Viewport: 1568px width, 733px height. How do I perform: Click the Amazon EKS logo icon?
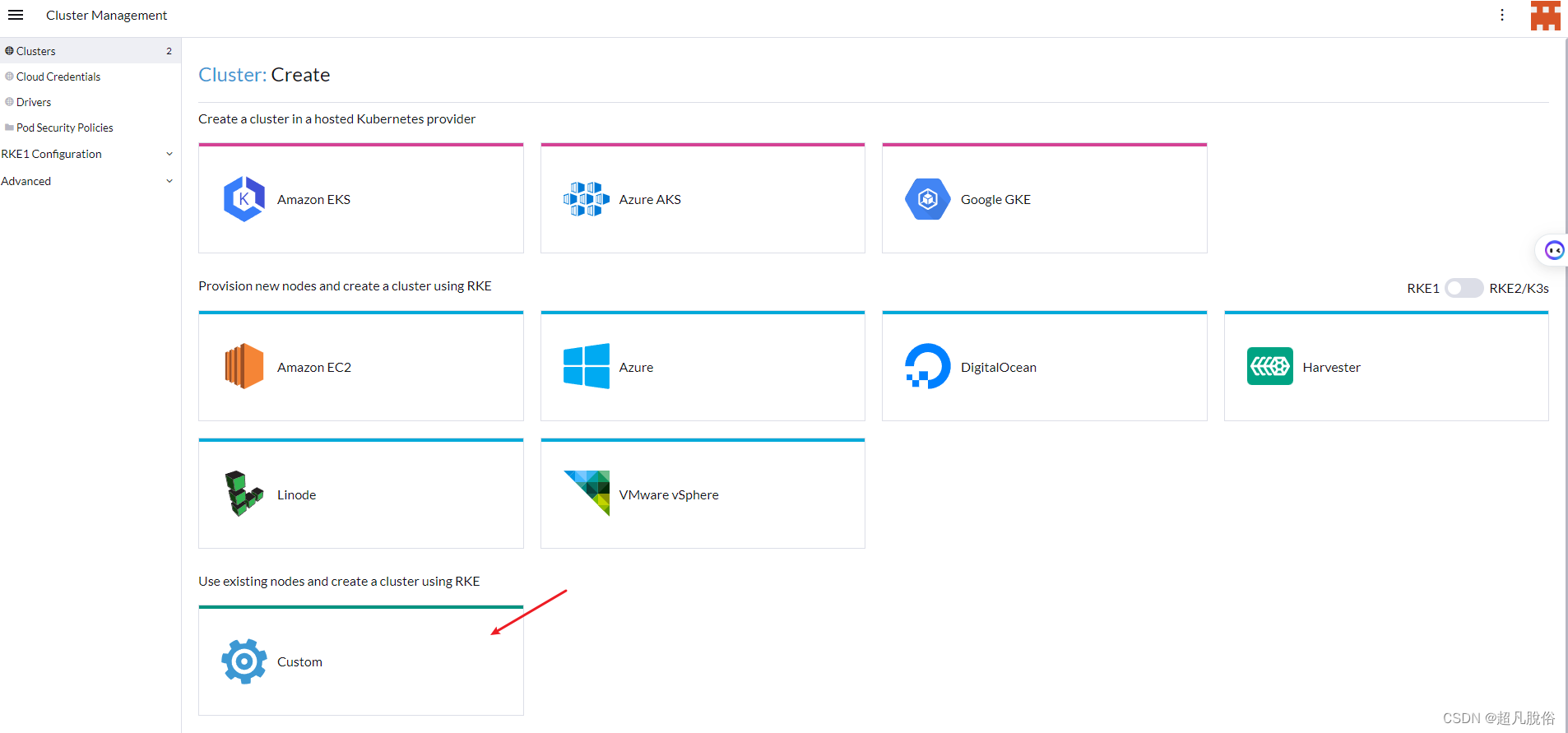click(244, 199)
